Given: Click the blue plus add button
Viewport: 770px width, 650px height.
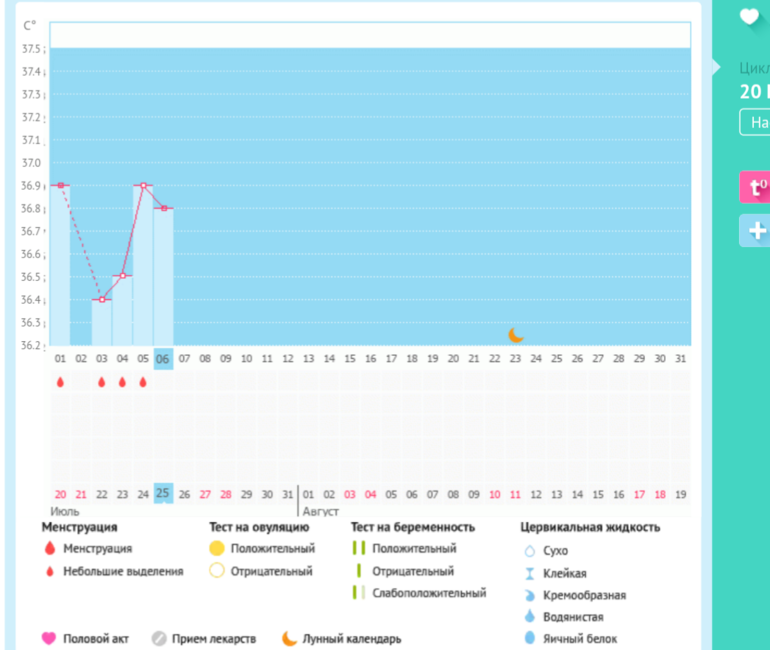Looking at the screenshot, I should (x=755, y=231).
